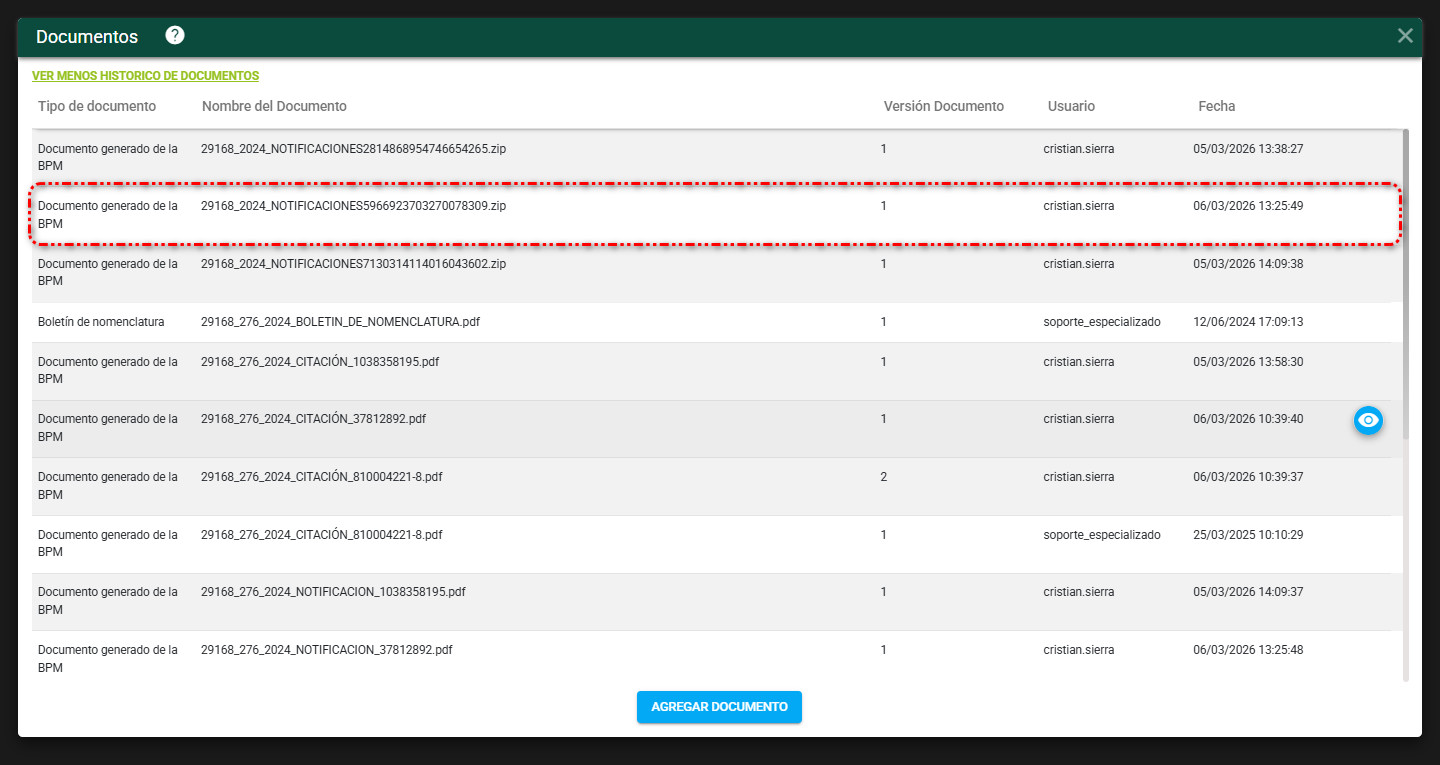The image size is (1440, 765).
Task: Click the eye icon to view CITACIÓN_37812892.pdf
Action: tap(1368, 421)
